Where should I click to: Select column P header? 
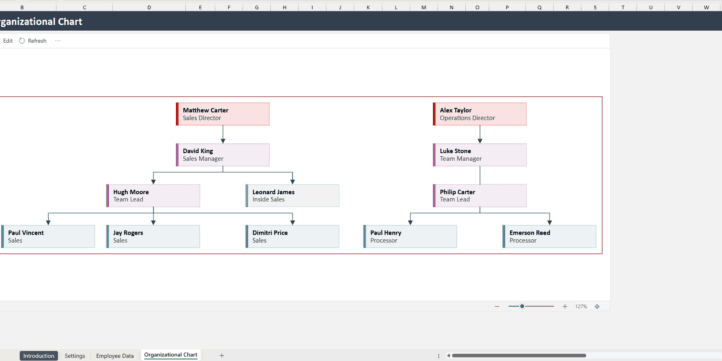click(507, 7)
